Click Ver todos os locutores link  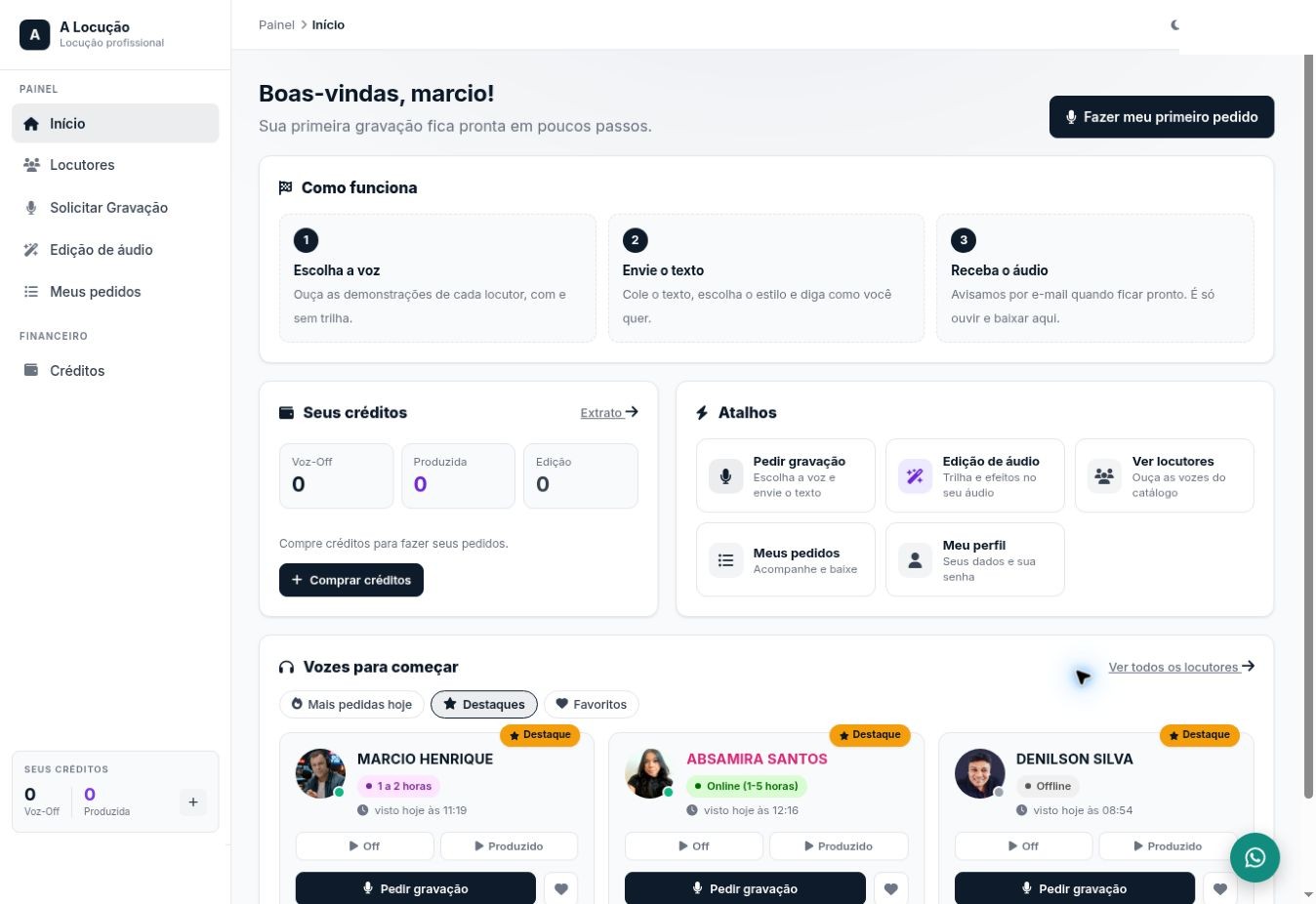1181,667
